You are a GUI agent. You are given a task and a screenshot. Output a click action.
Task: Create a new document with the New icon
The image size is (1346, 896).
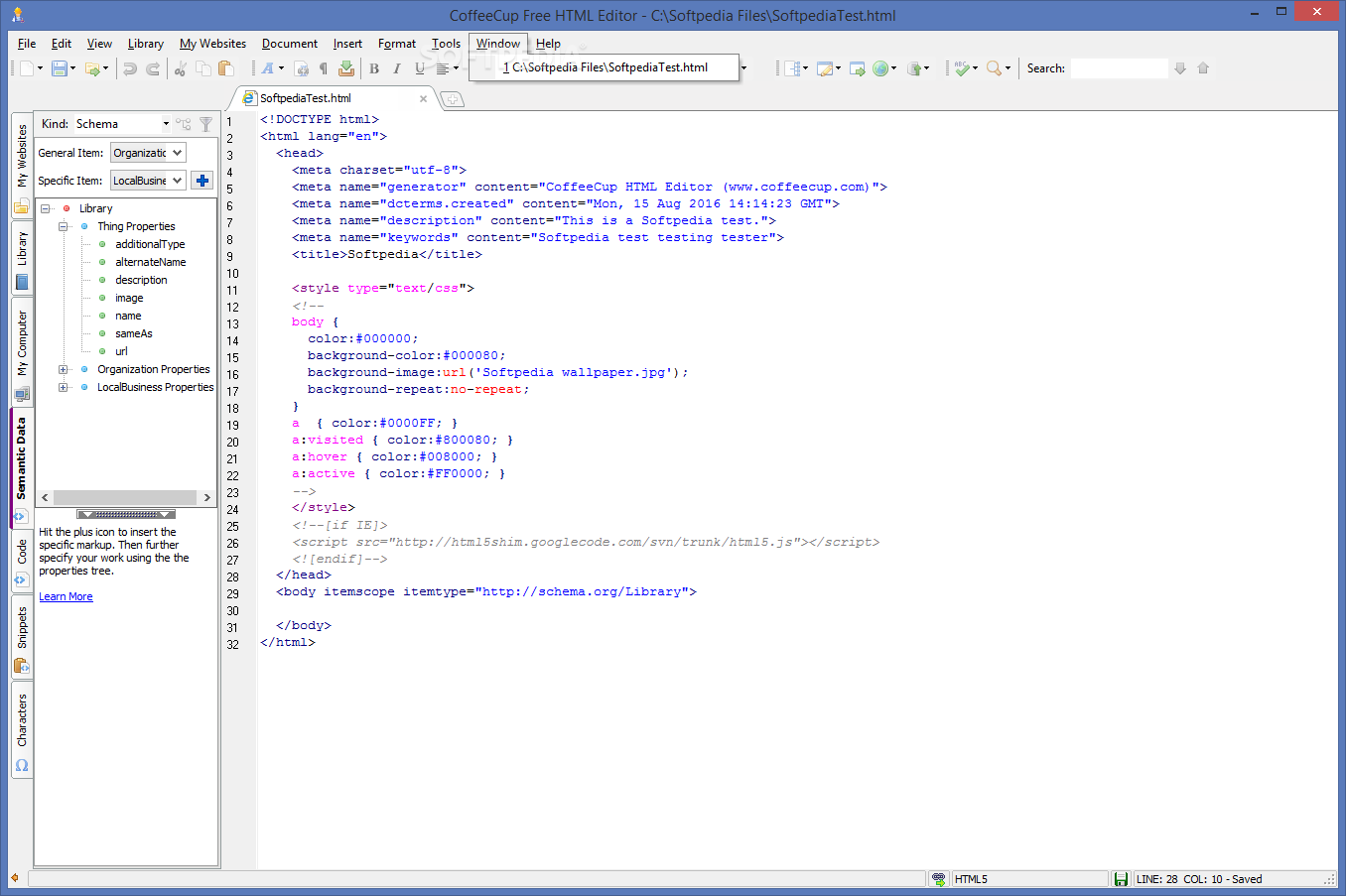point(26,68)
